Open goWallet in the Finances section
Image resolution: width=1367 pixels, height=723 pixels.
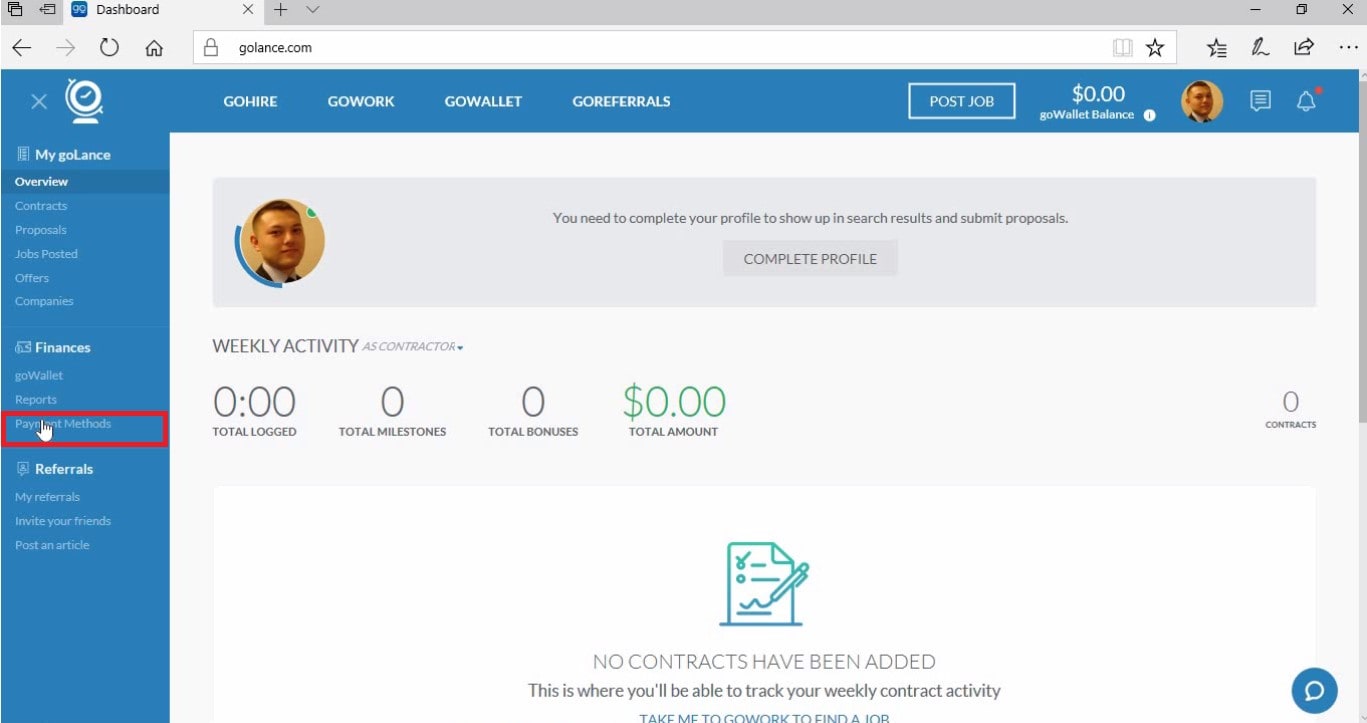pyautogui.click(x=39, y=376)
